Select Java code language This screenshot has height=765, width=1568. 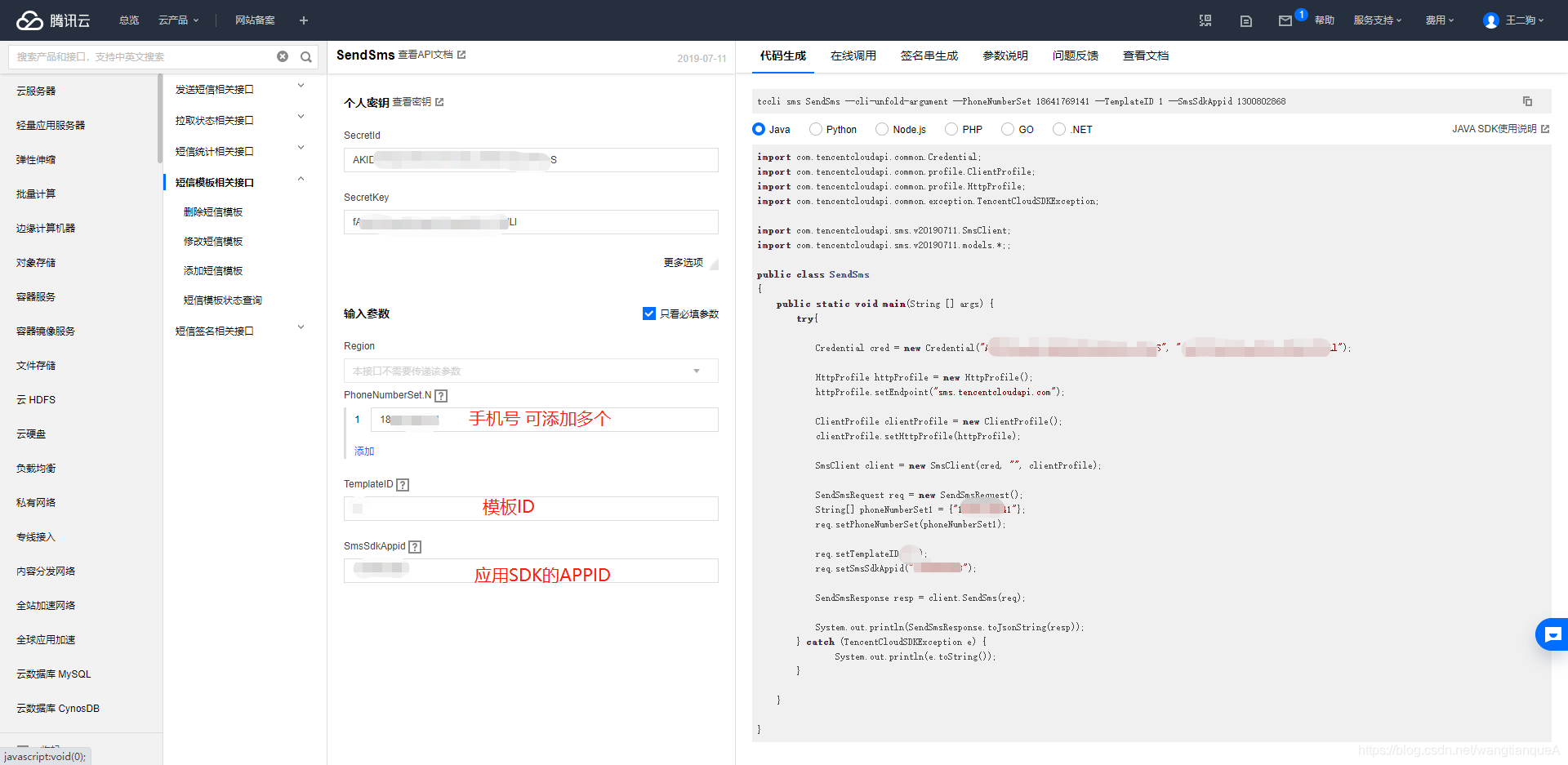759,129
